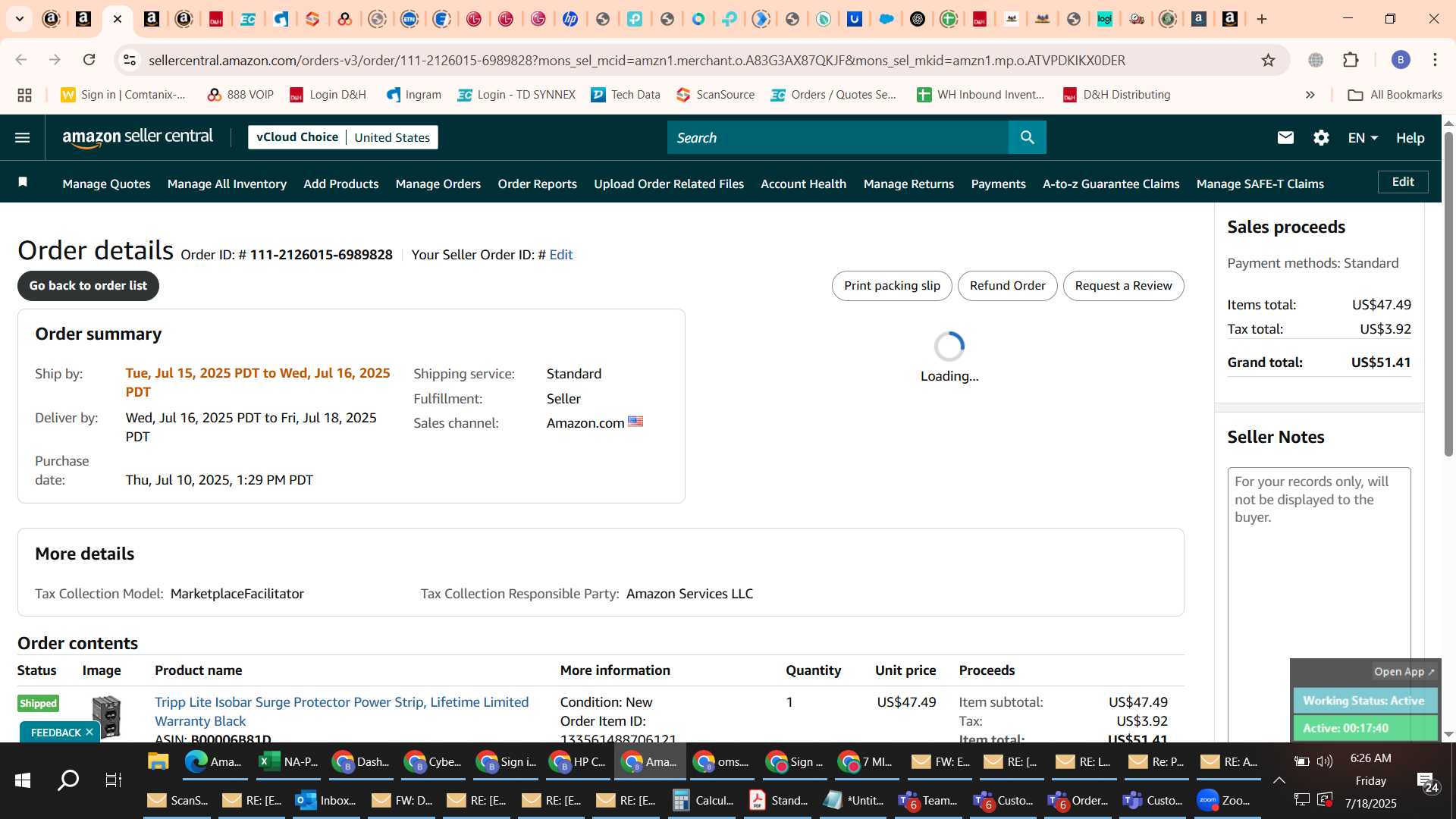Image resolution: width=1456 pixels, height=819 pixels.
Task: Open Manage All Inventory menu
Action: coord(227,184)
